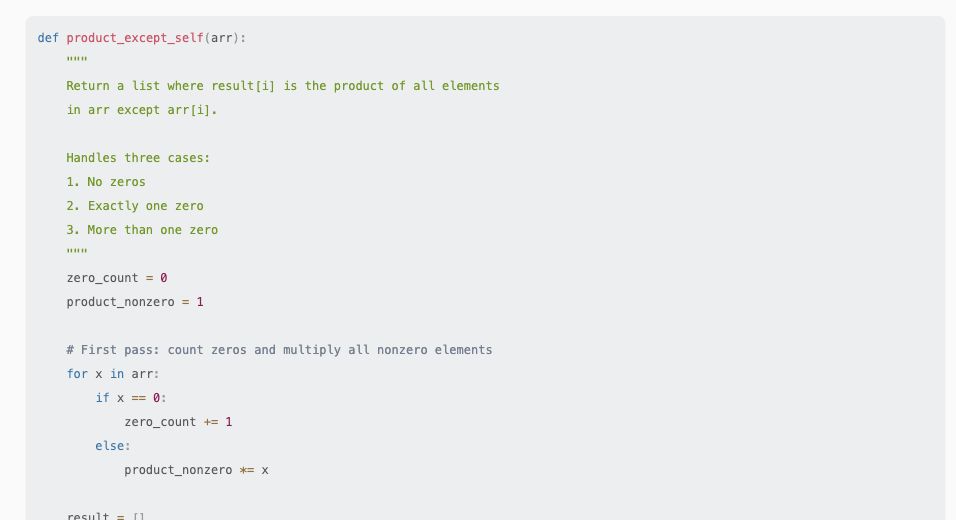The width and height of the screenshot is (956, 520).
Task: Click the 'zero_count = 0' assignment line
Action: pos(117,278)
